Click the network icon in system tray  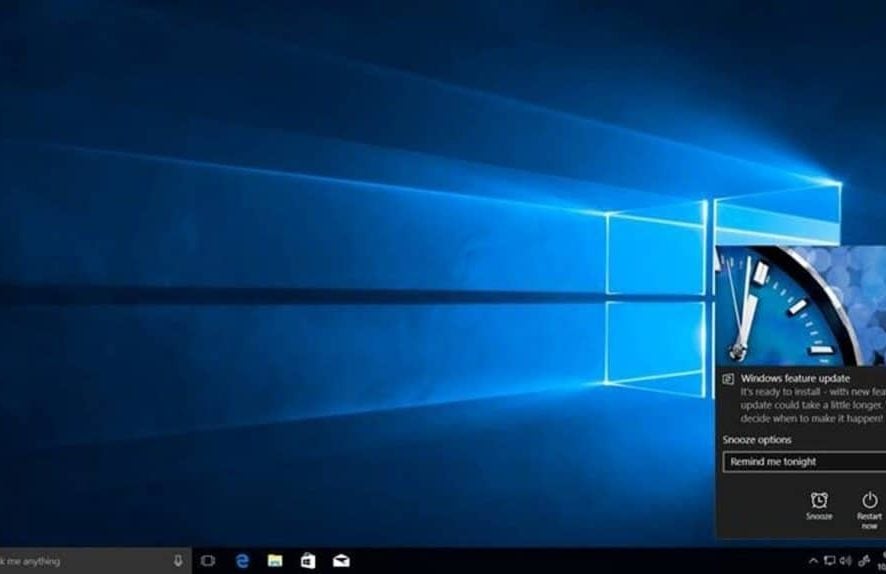coord(829,560)
